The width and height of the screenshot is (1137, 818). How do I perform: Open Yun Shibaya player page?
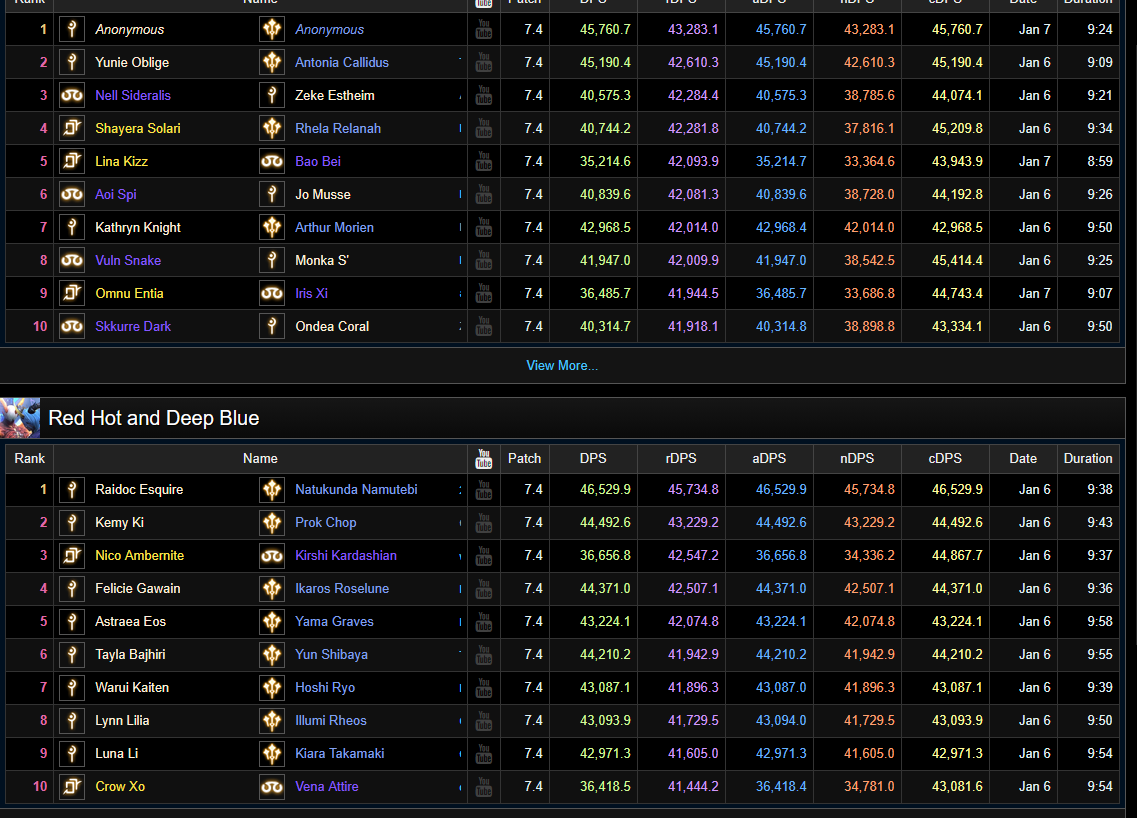[331, 654]
